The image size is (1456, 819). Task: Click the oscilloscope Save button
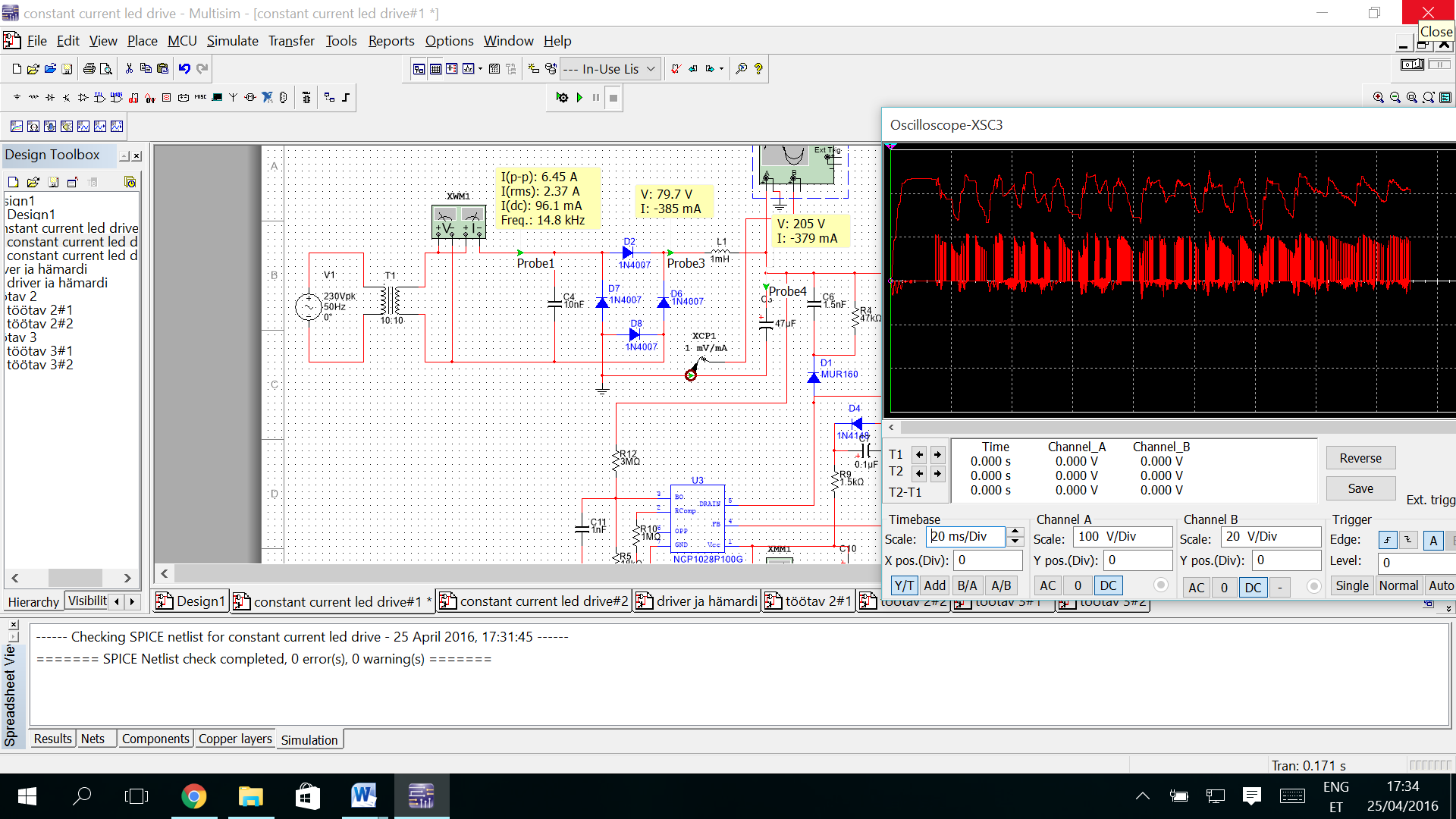tap(1360, 489)
